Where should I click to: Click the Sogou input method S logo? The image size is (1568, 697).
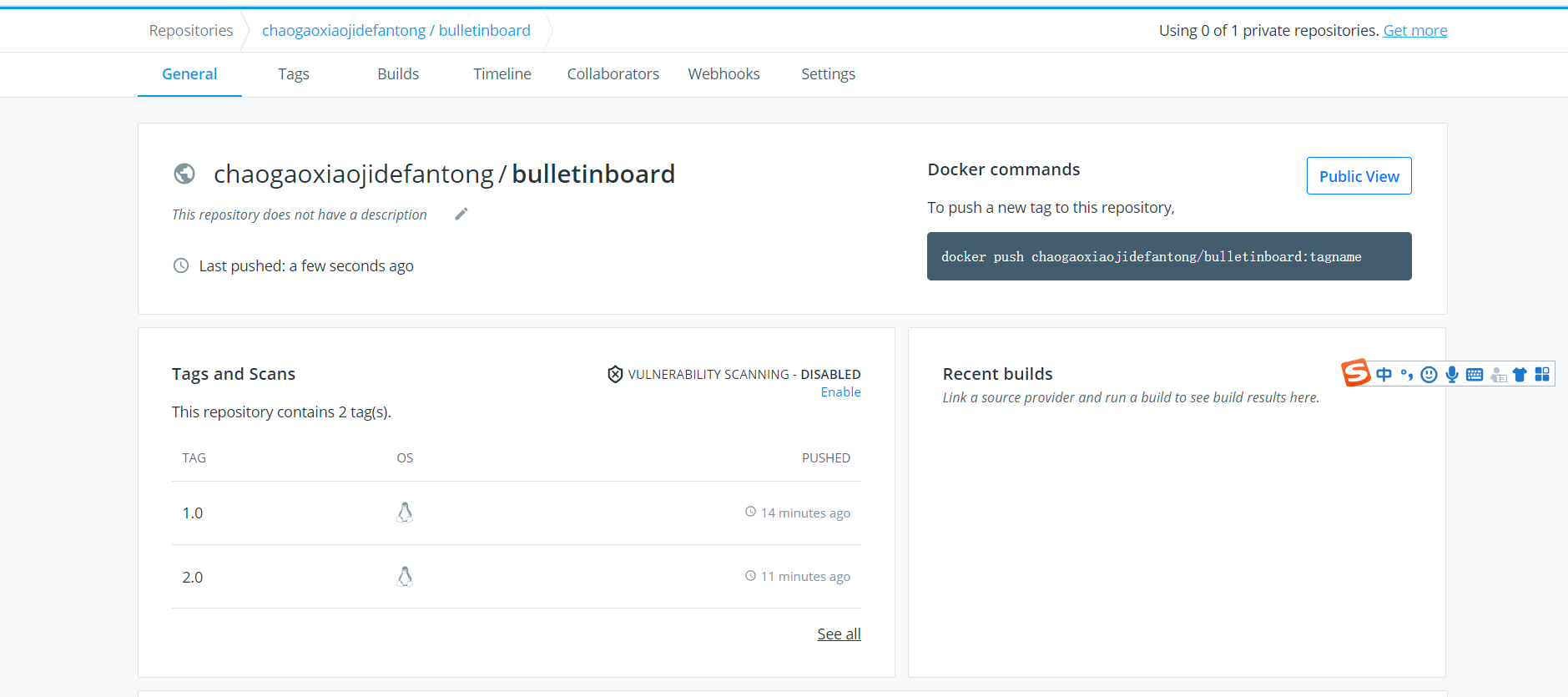(x=1356, y=372)
